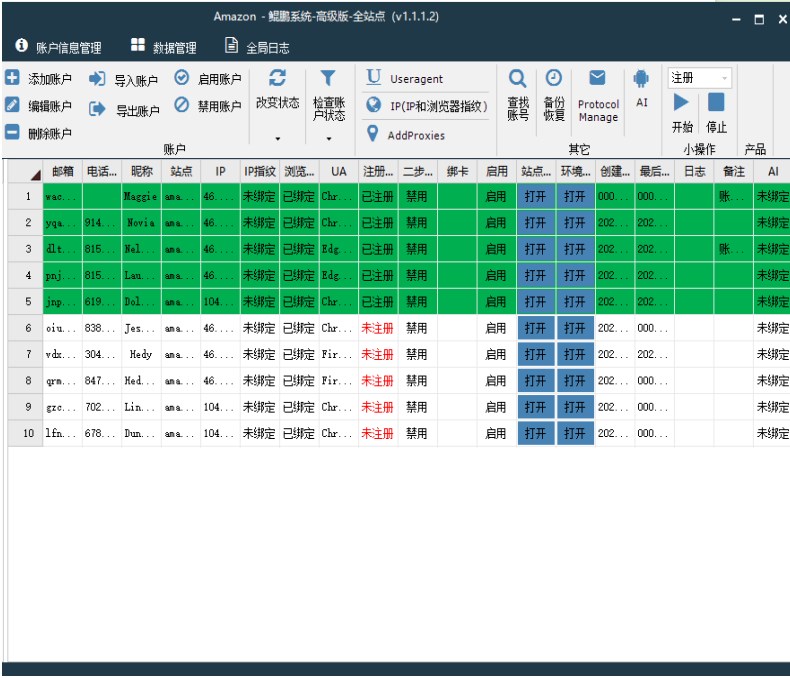Sort by the 绑卡 column header

tap(457, 171)
